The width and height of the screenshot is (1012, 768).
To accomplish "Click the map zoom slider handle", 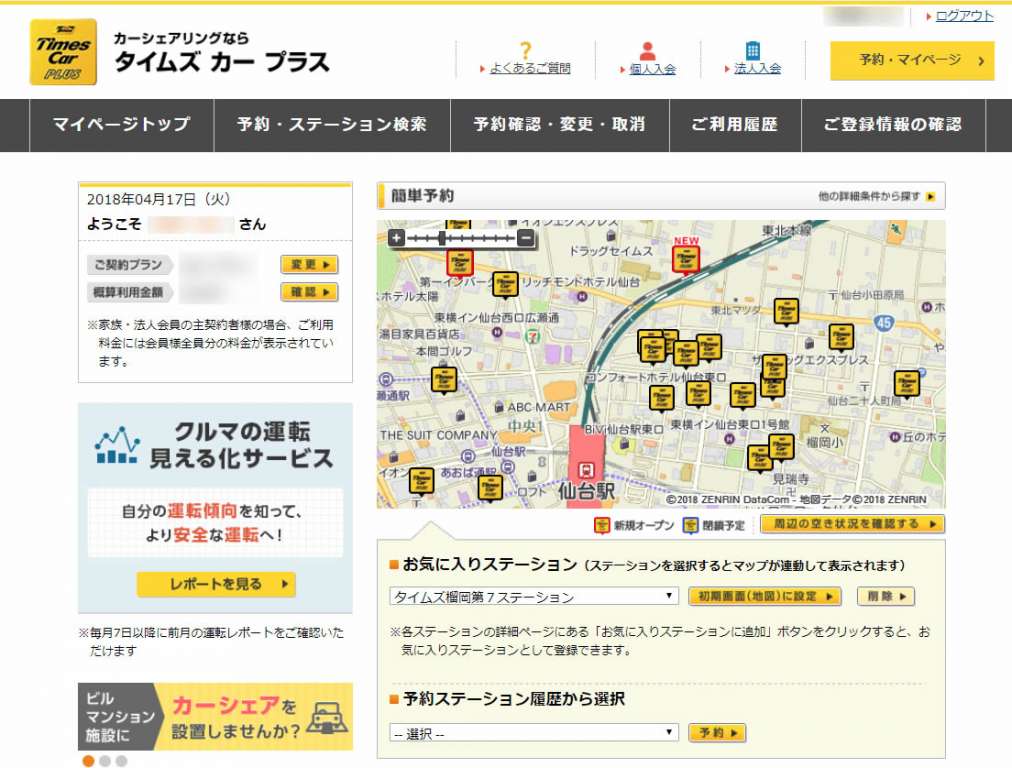I will point(442,238).
